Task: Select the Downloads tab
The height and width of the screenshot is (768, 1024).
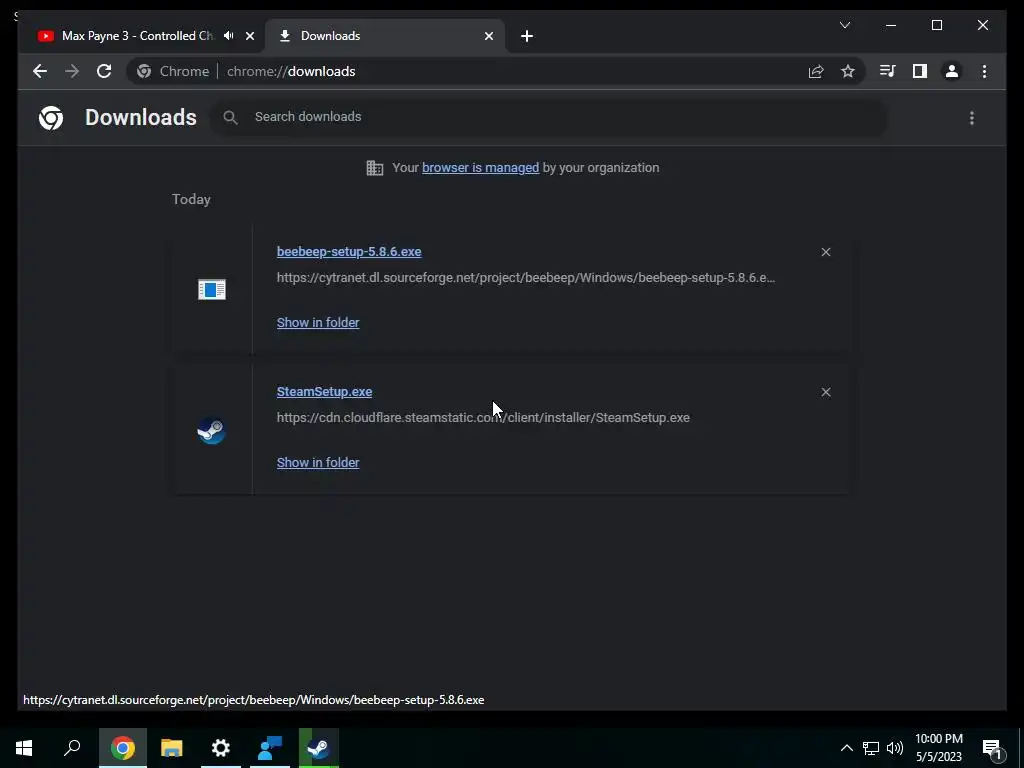Action: point(384,36)
